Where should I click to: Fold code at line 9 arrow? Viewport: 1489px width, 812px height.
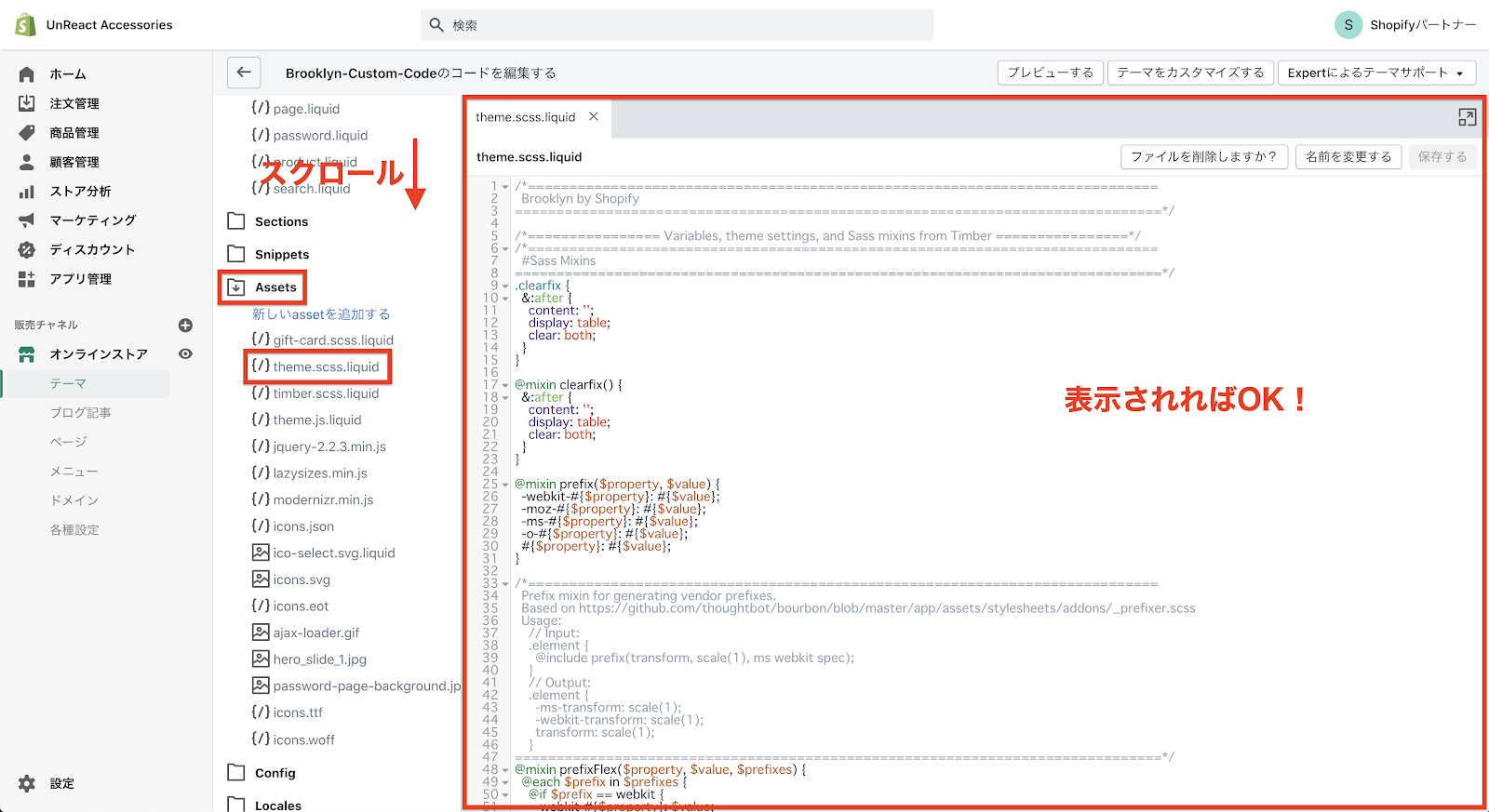tap(505, 286)
